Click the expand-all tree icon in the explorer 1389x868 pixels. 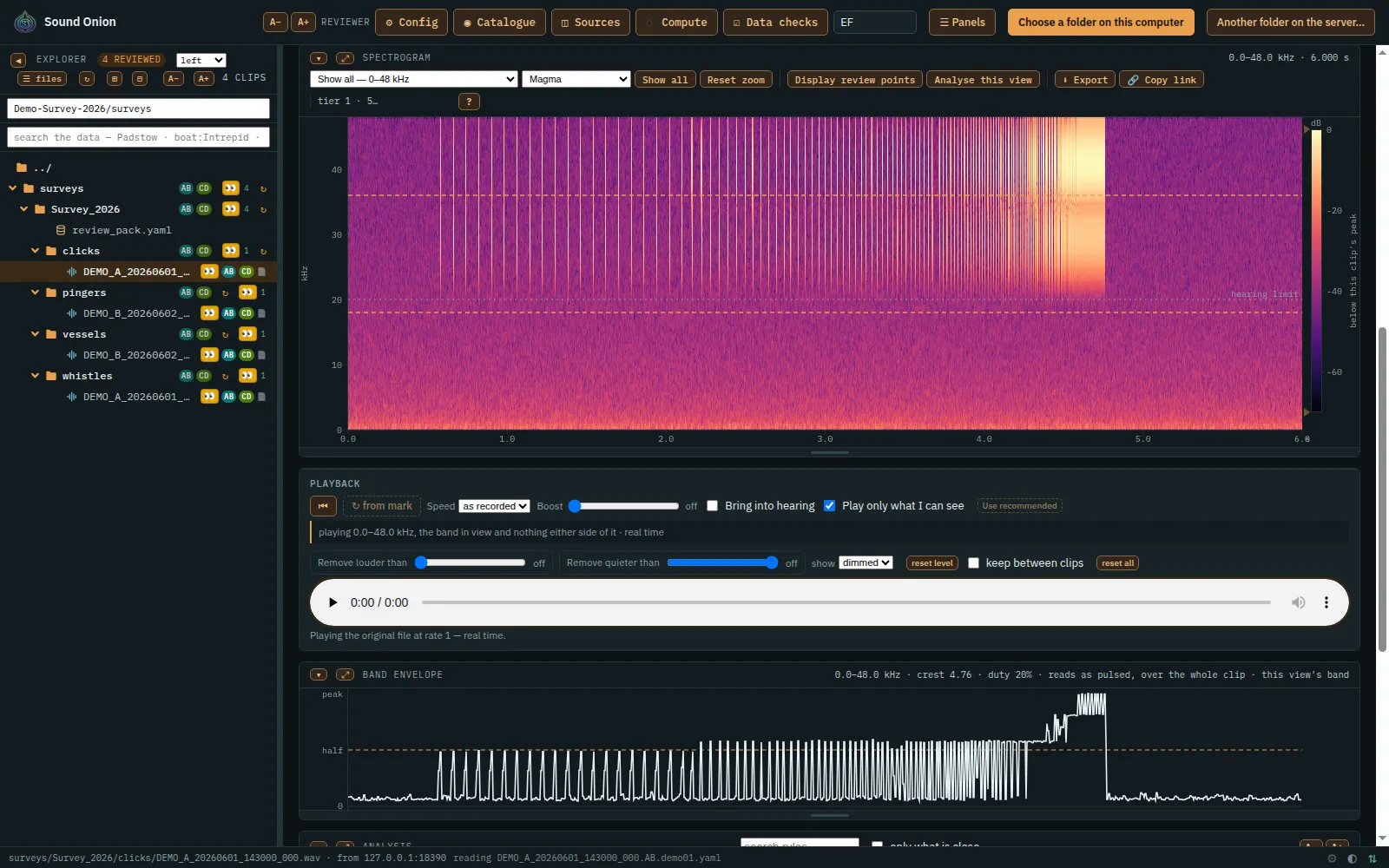pos(115,79)
